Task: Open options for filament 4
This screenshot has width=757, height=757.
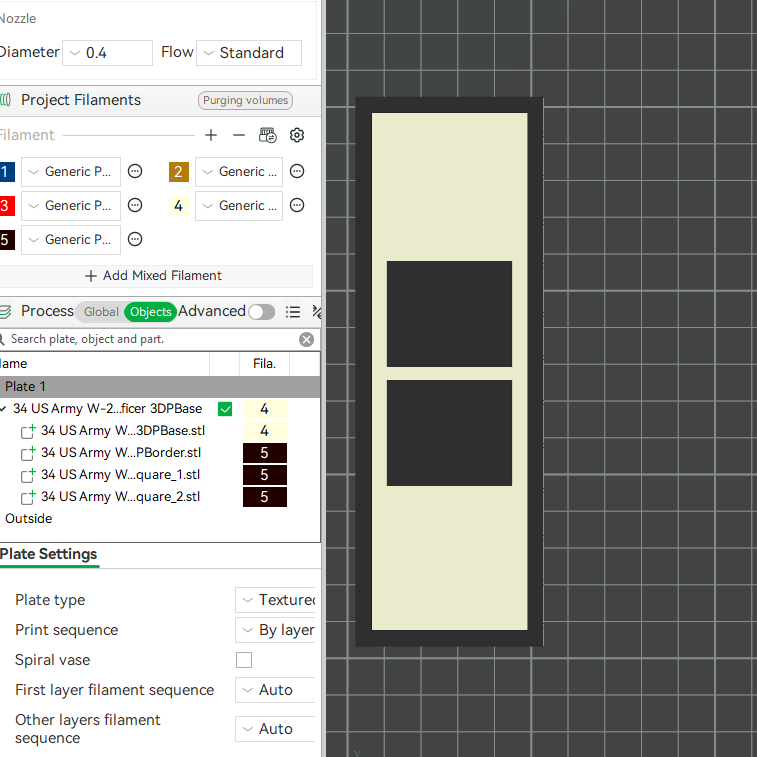Action: click(x=297, y=206)
